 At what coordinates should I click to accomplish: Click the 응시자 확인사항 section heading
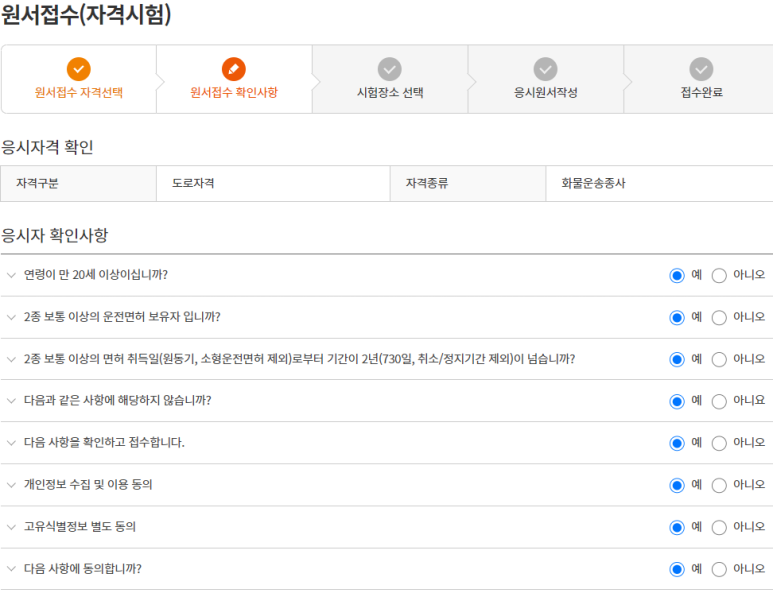coord(54,235)
